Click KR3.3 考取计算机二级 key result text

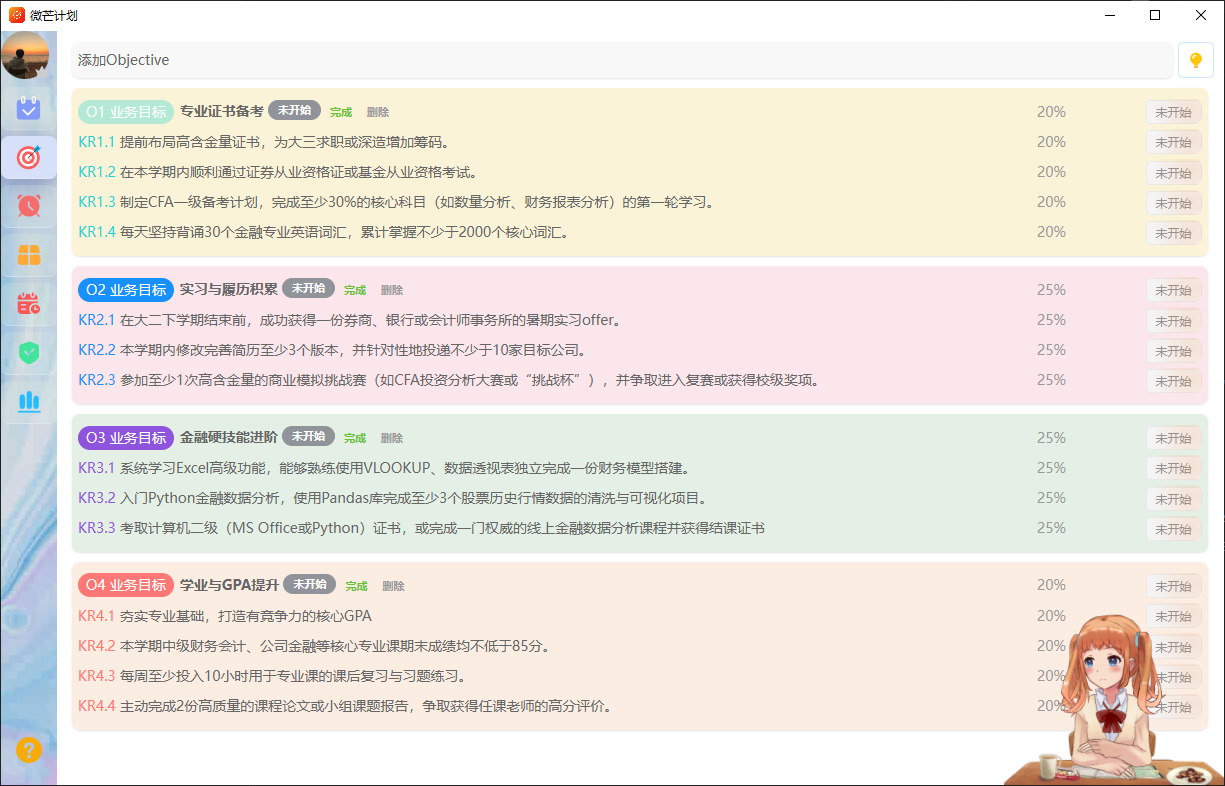[x=421, y=528]
